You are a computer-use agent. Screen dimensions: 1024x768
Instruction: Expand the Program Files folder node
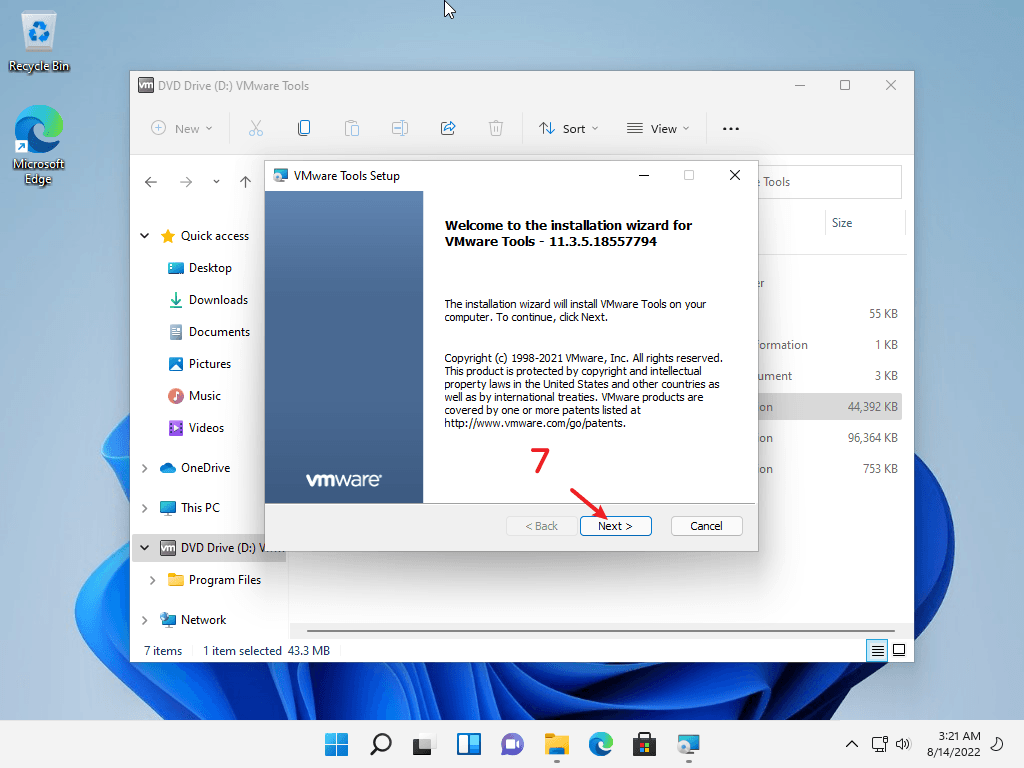152,580
